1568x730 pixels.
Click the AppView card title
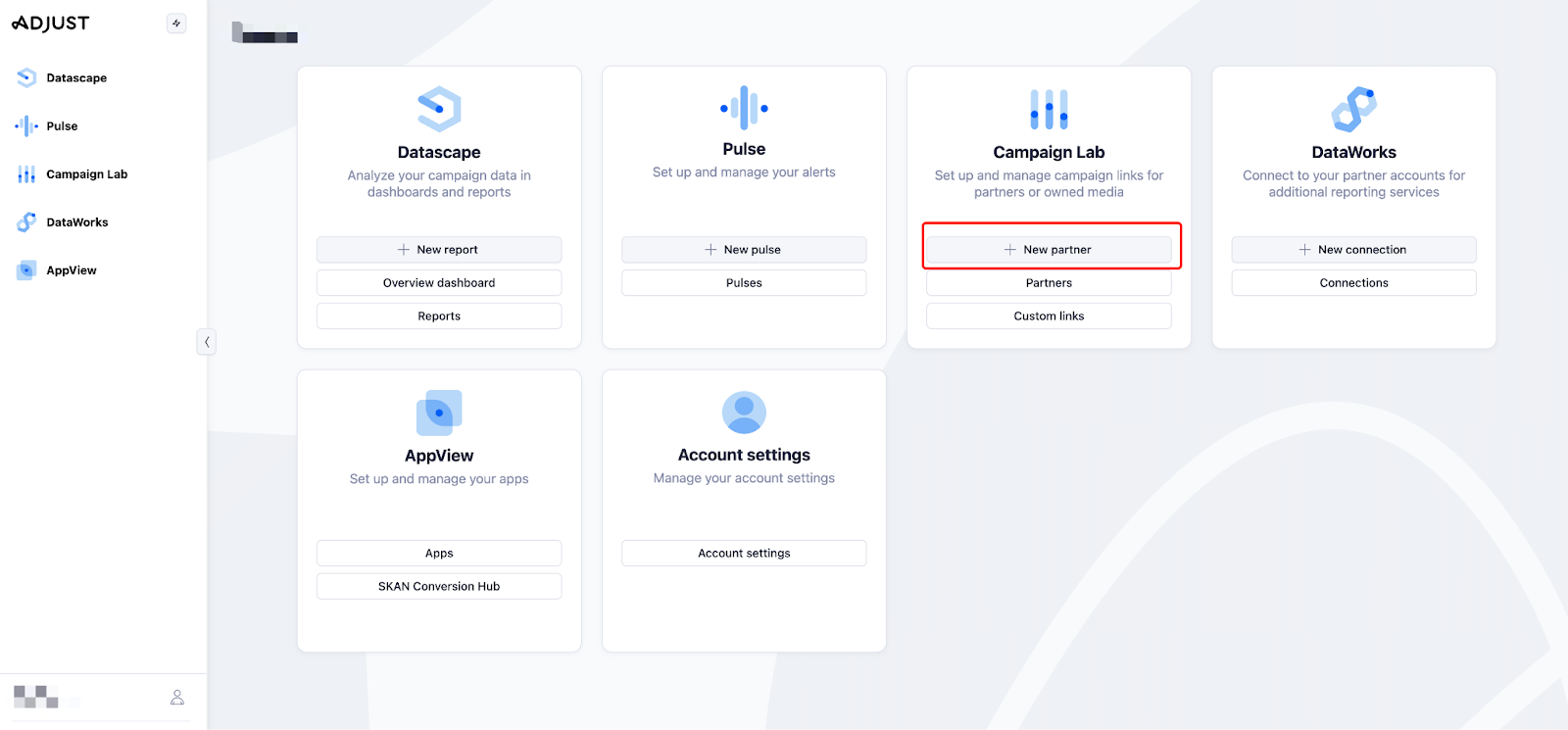(439, 456)
